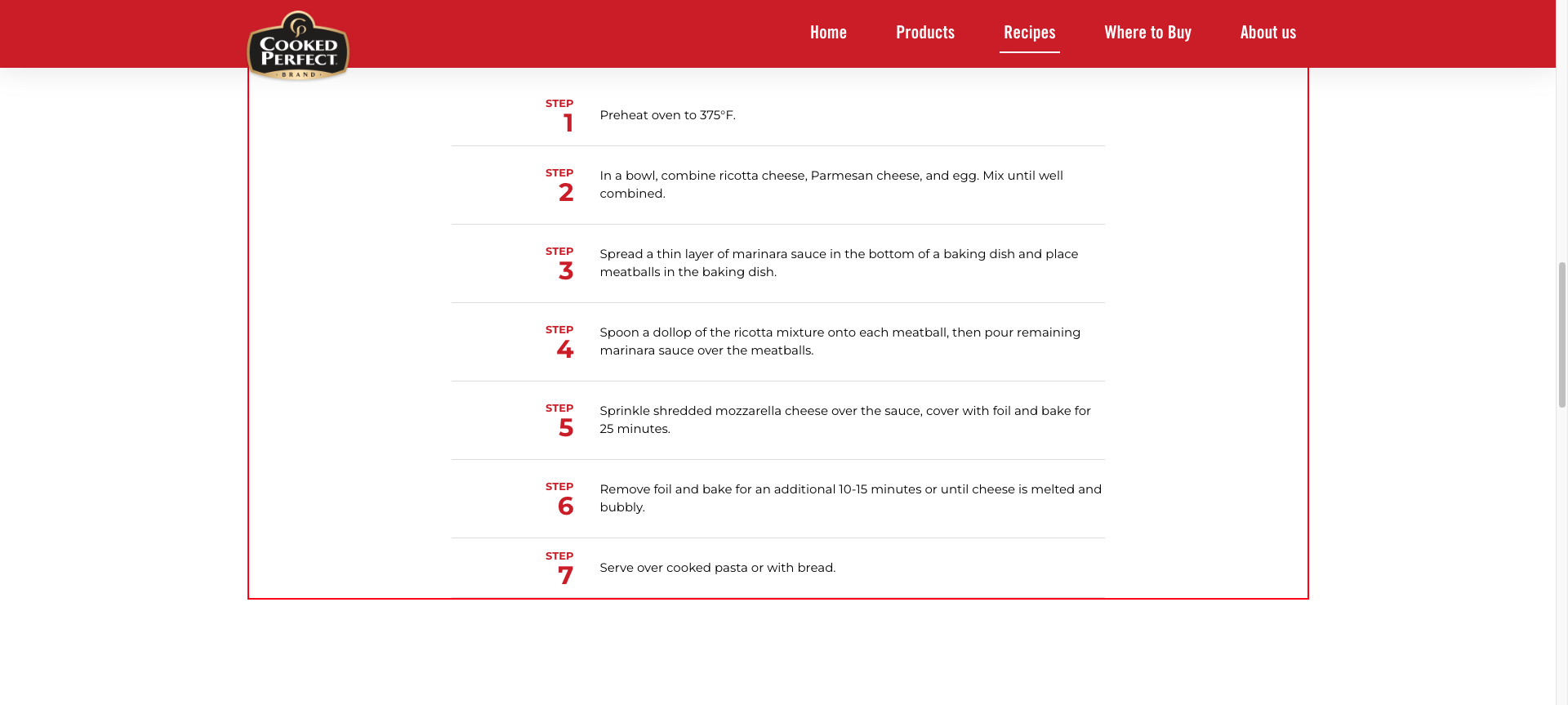Open the Home menu item
1568x705 pixels.
pyautogui.click(x=828, y=33)
